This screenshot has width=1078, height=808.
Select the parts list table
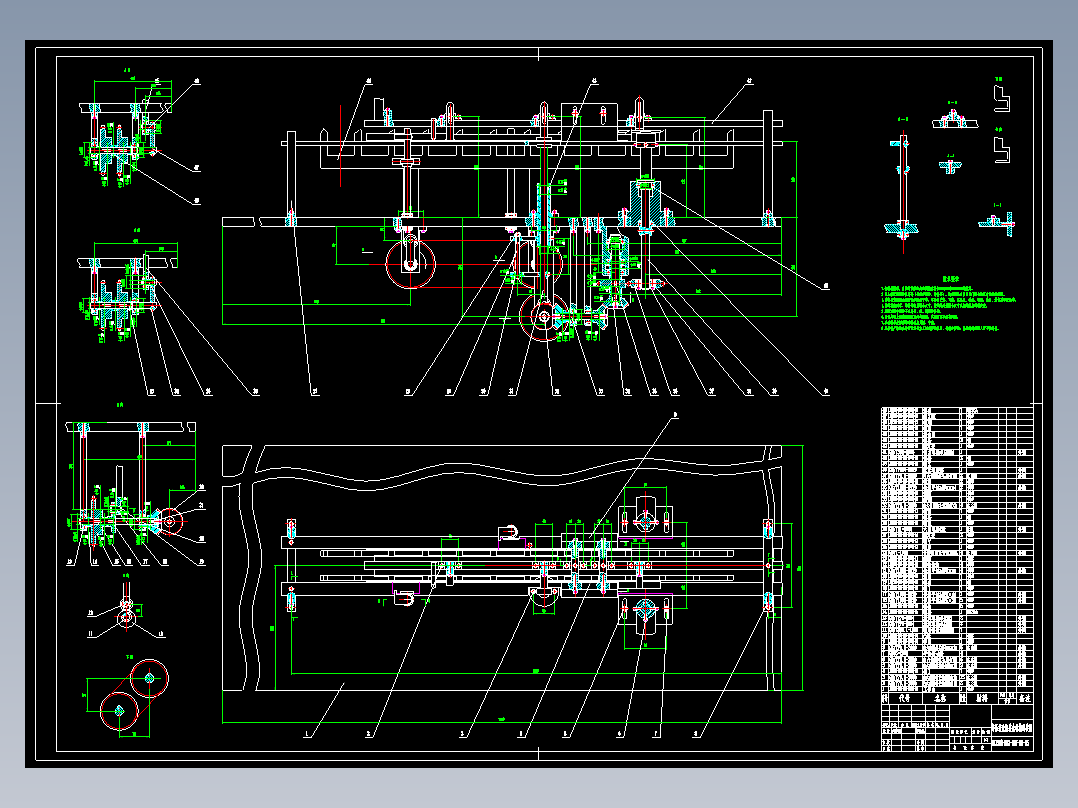tap(957, 554)
